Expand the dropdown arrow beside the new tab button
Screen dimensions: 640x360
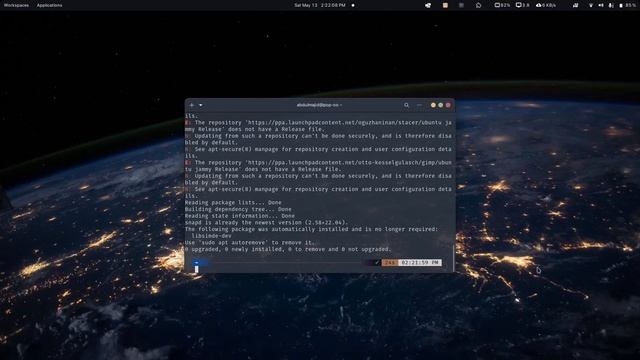pyautogui.click(x=201, y=105)
